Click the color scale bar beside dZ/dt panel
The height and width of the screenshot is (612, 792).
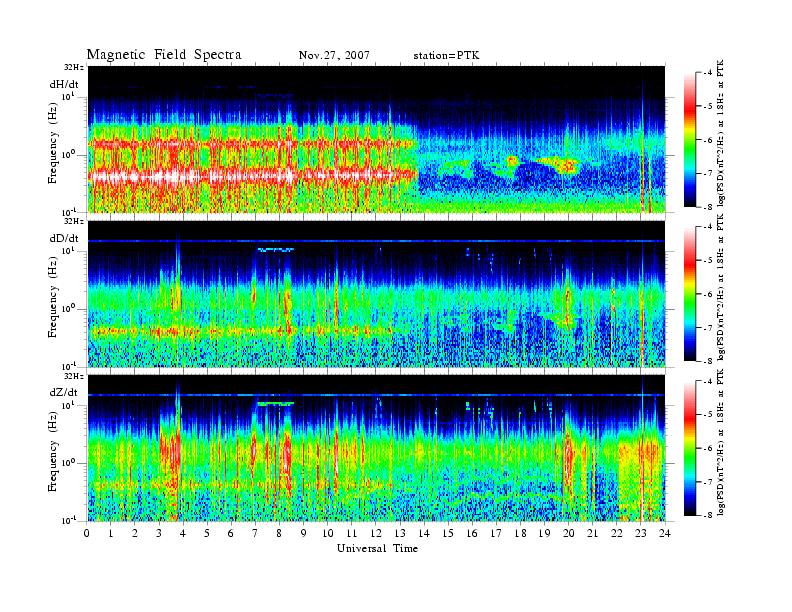pyautogui.click(x=690, y=448)
